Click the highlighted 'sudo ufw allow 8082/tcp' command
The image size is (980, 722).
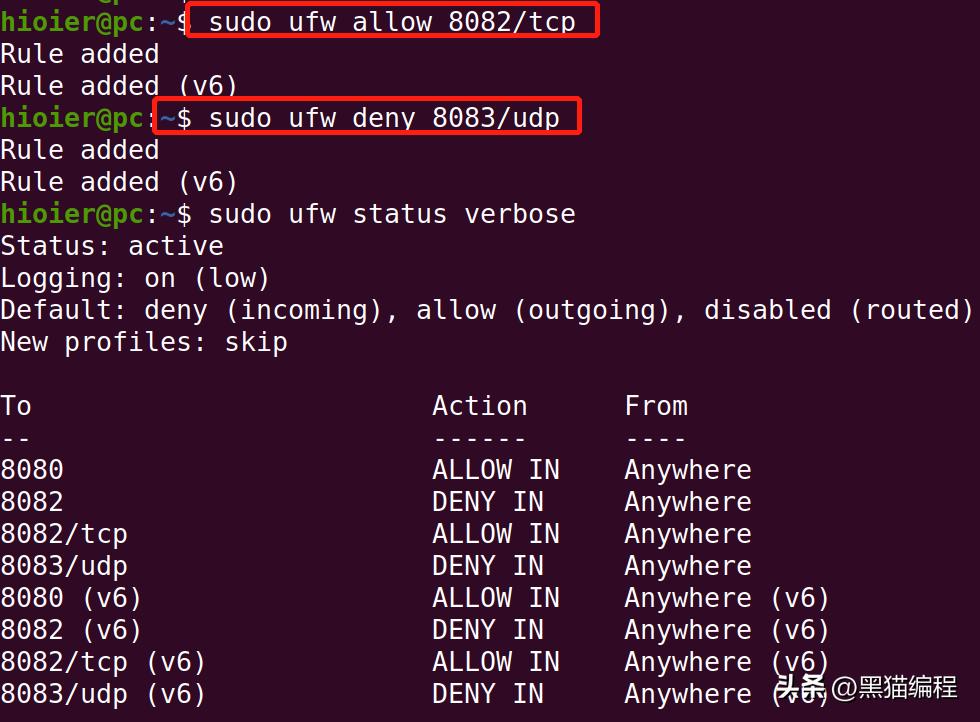point(392,21)
